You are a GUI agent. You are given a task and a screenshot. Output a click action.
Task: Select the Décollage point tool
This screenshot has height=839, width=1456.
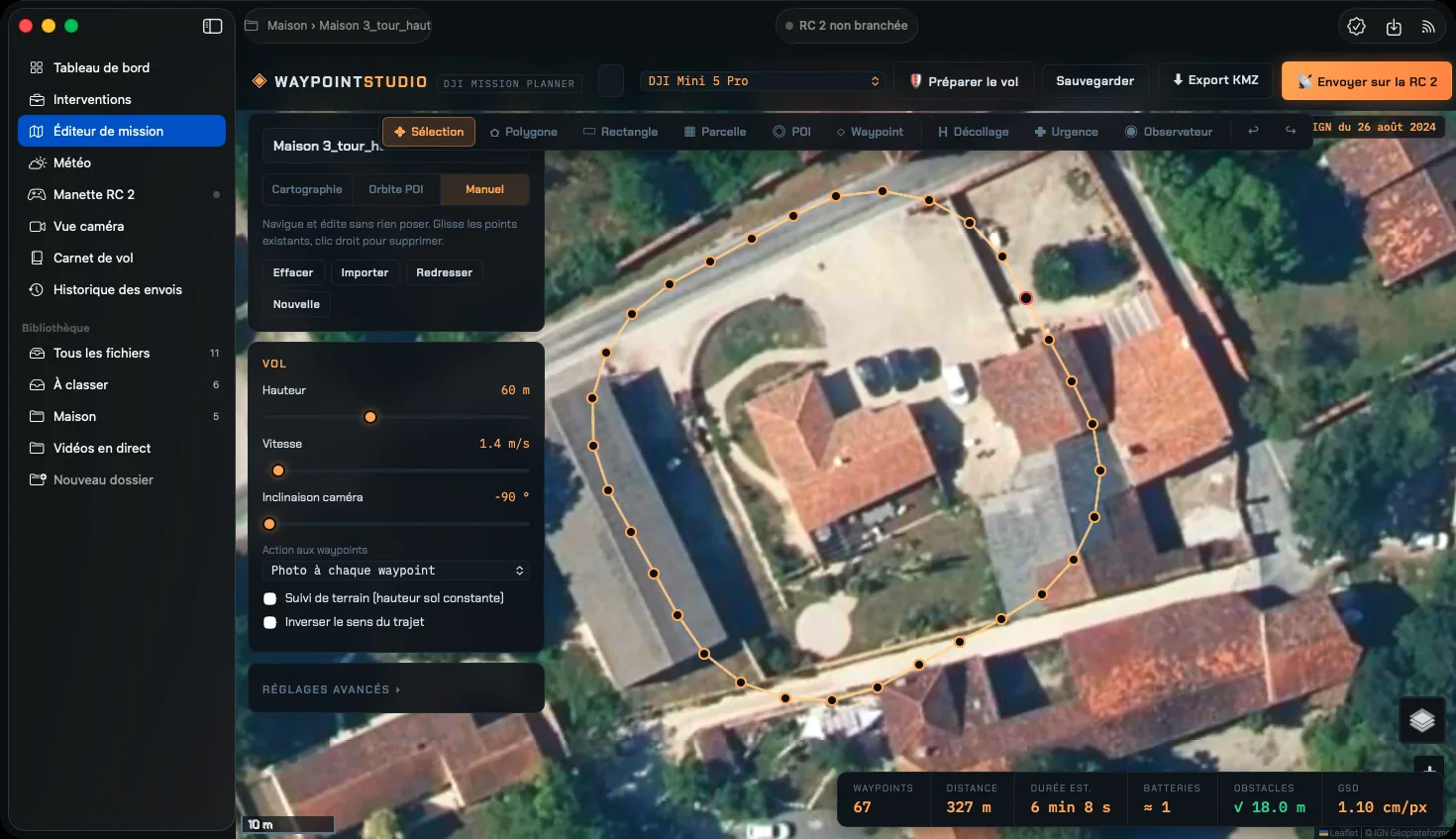pos(974,132)
